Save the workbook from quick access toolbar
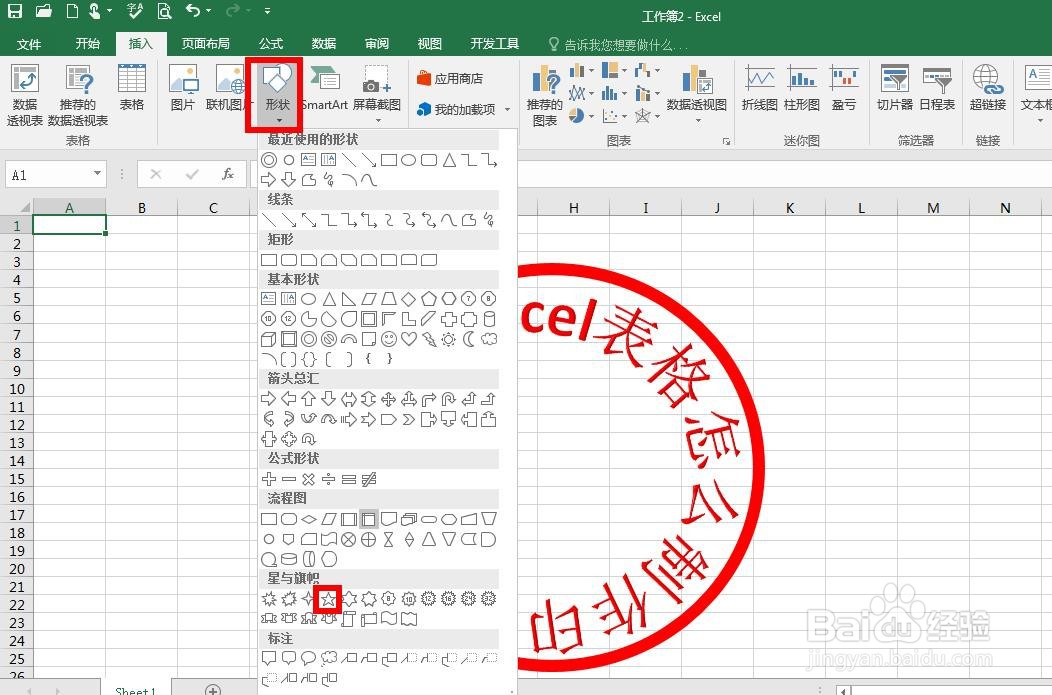 (x=15, y=11)
